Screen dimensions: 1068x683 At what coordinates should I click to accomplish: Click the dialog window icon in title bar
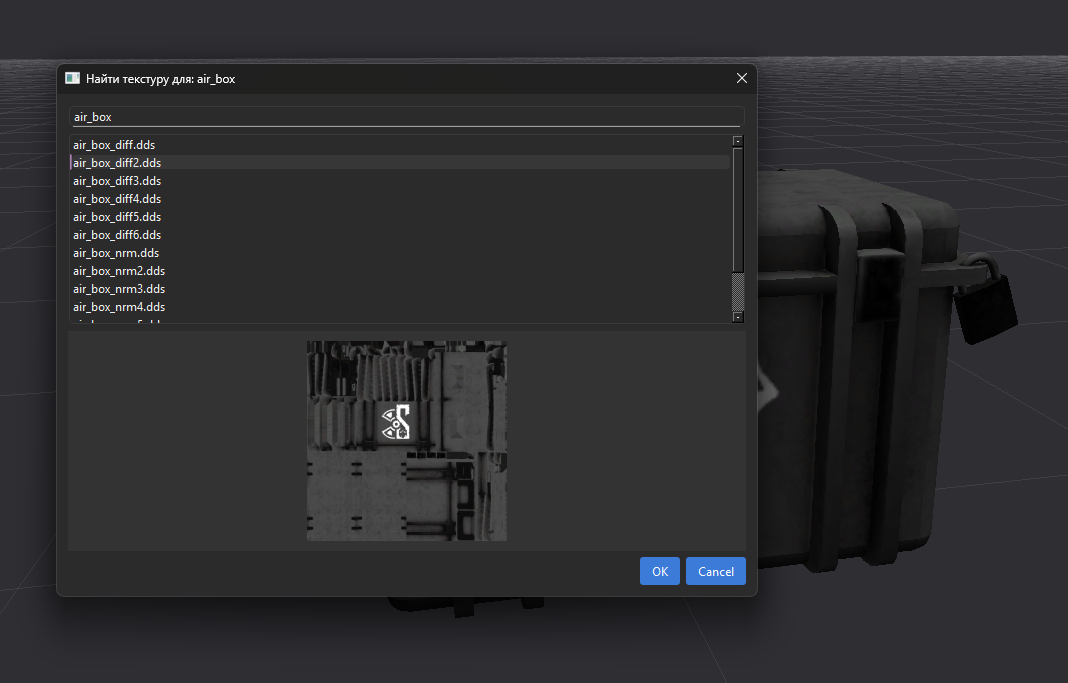(x=72, y=78)
